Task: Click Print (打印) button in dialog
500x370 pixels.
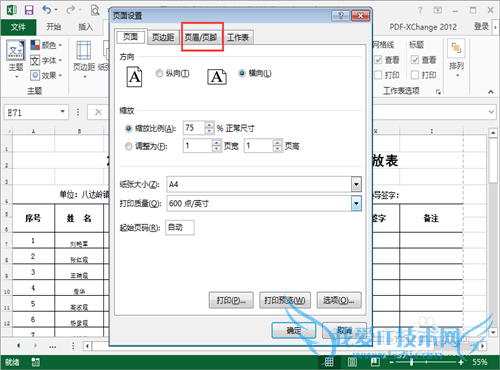Action: click(231, 300)
